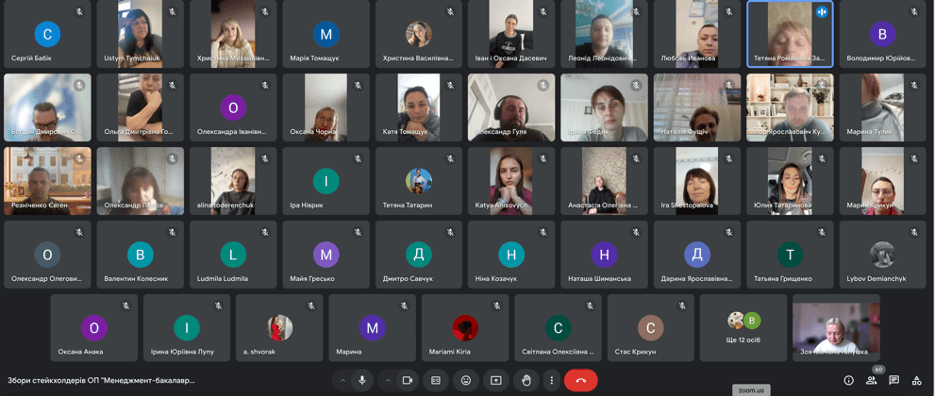Raise your hand in the meeting
The height and width of the screenshot is (396, 936).
point(526,380)
